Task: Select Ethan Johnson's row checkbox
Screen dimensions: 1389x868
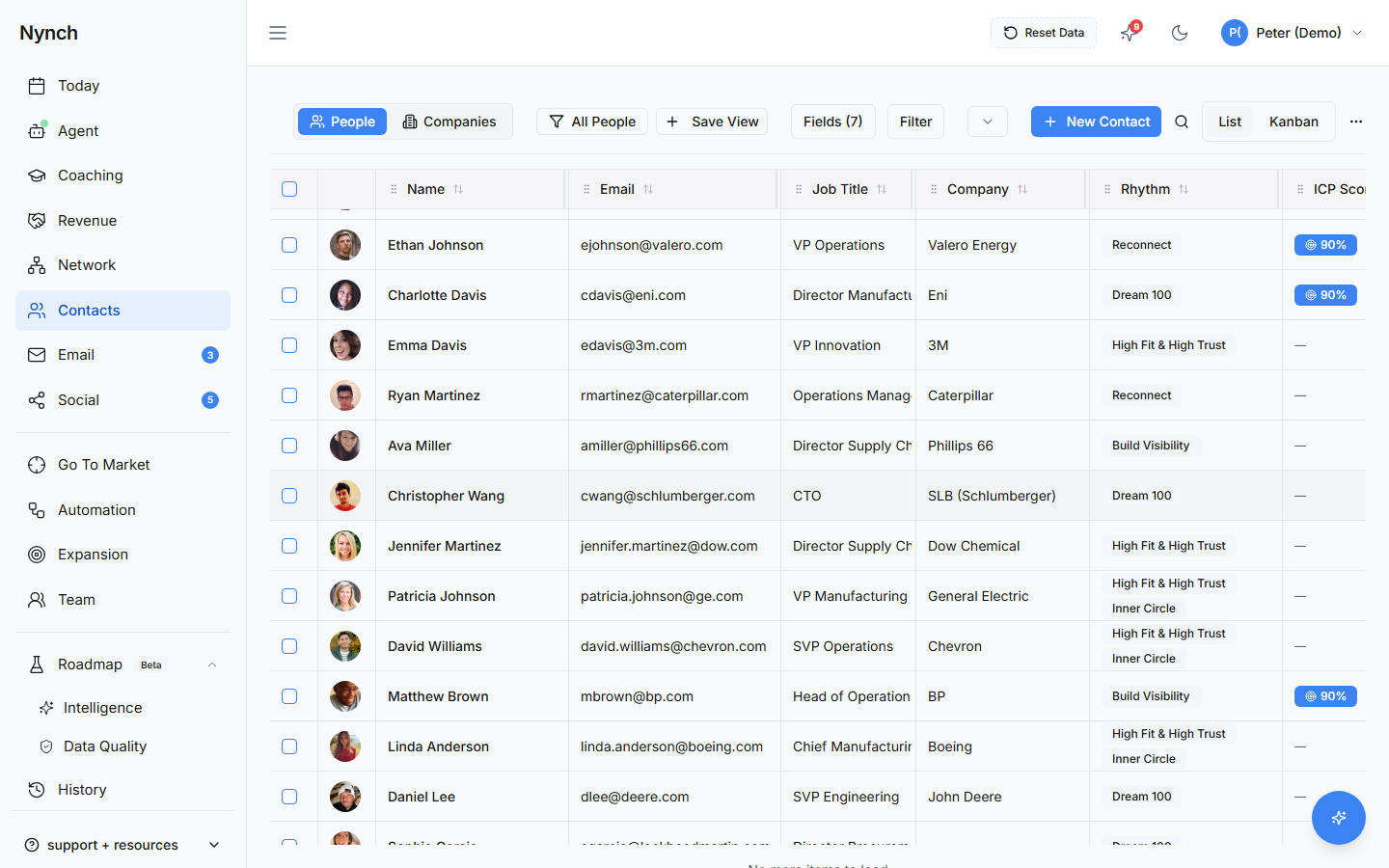Action: (x=289, y=245)
